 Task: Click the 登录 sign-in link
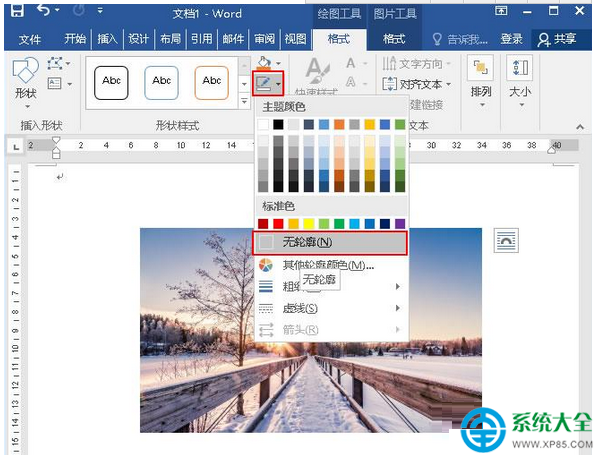(511, 39)
